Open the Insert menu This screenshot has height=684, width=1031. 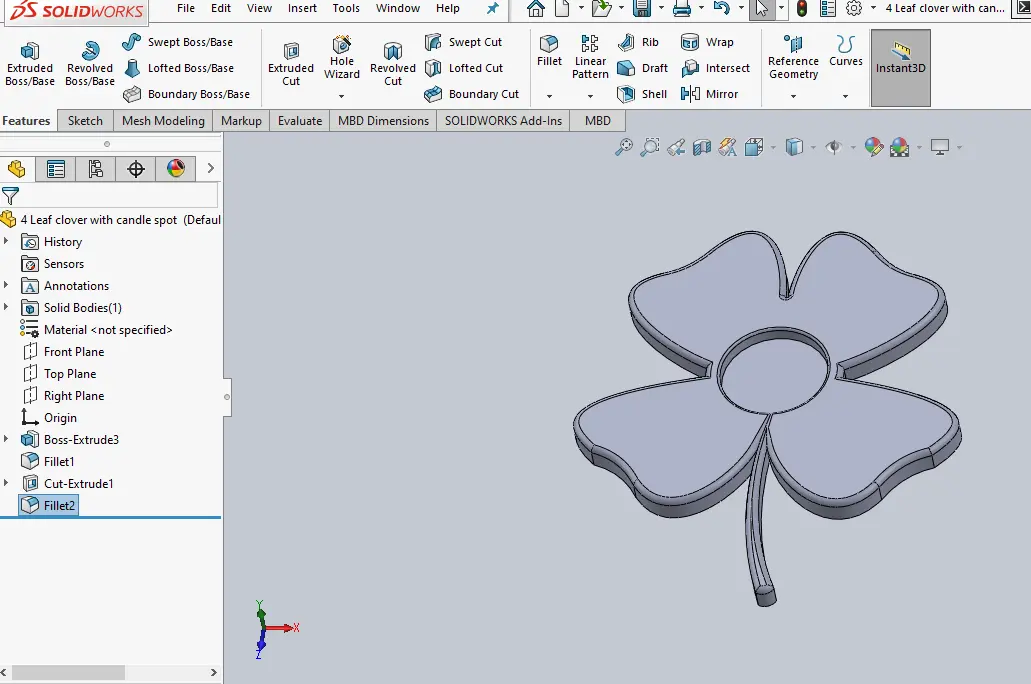pos(302,8)
